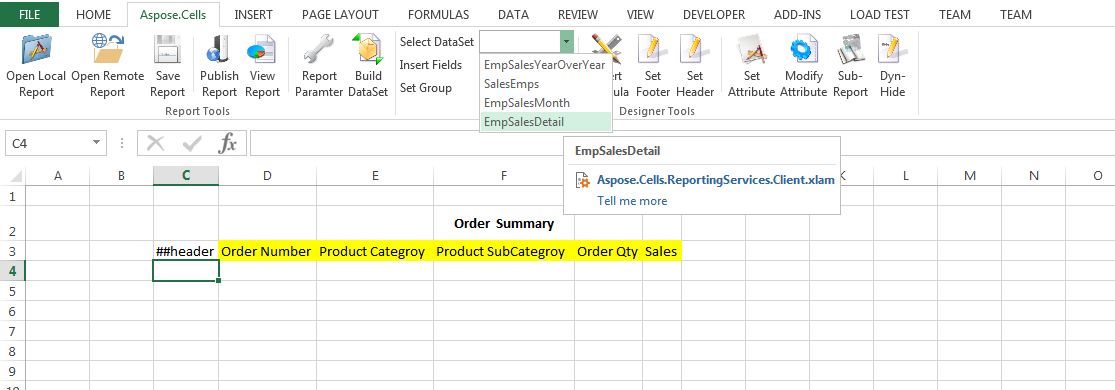Switch to the PAGE LAYOUT tab
This screenshot has width=1115, height=390.
pyautogui.click(x=341, y=14)
